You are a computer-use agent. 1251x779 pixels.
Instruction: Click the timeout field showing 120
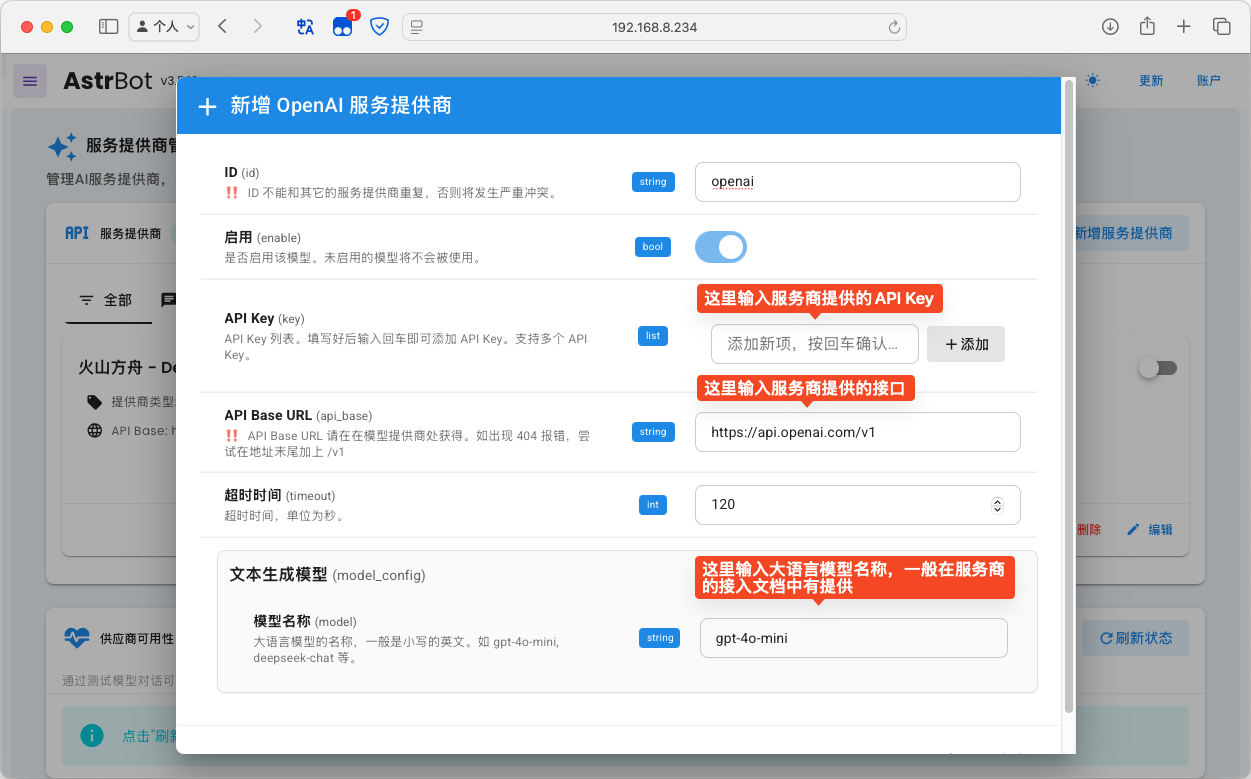click(857, 505)
